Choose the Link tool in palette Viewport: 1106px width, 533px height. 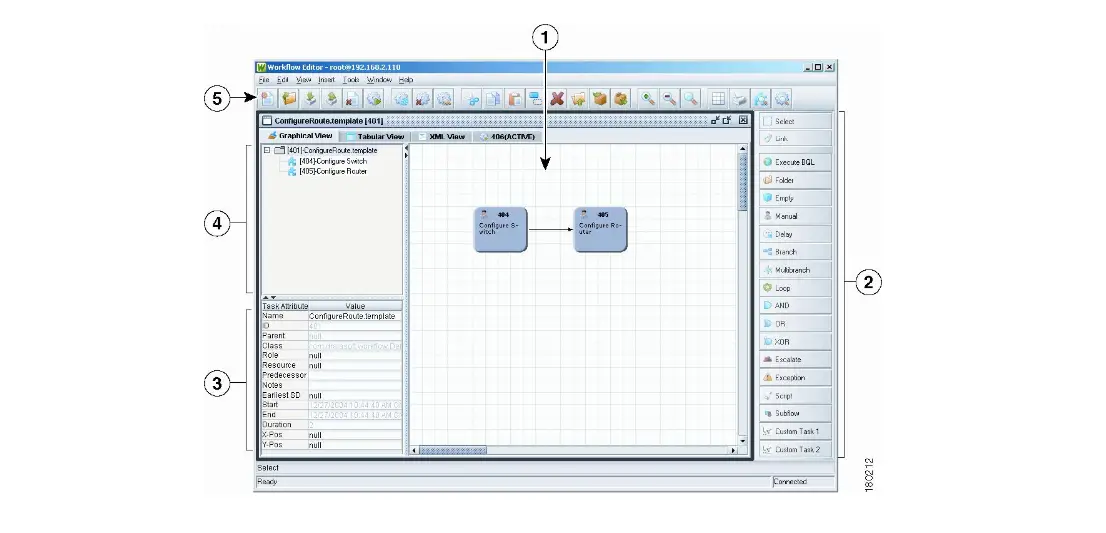coord(796,139)
